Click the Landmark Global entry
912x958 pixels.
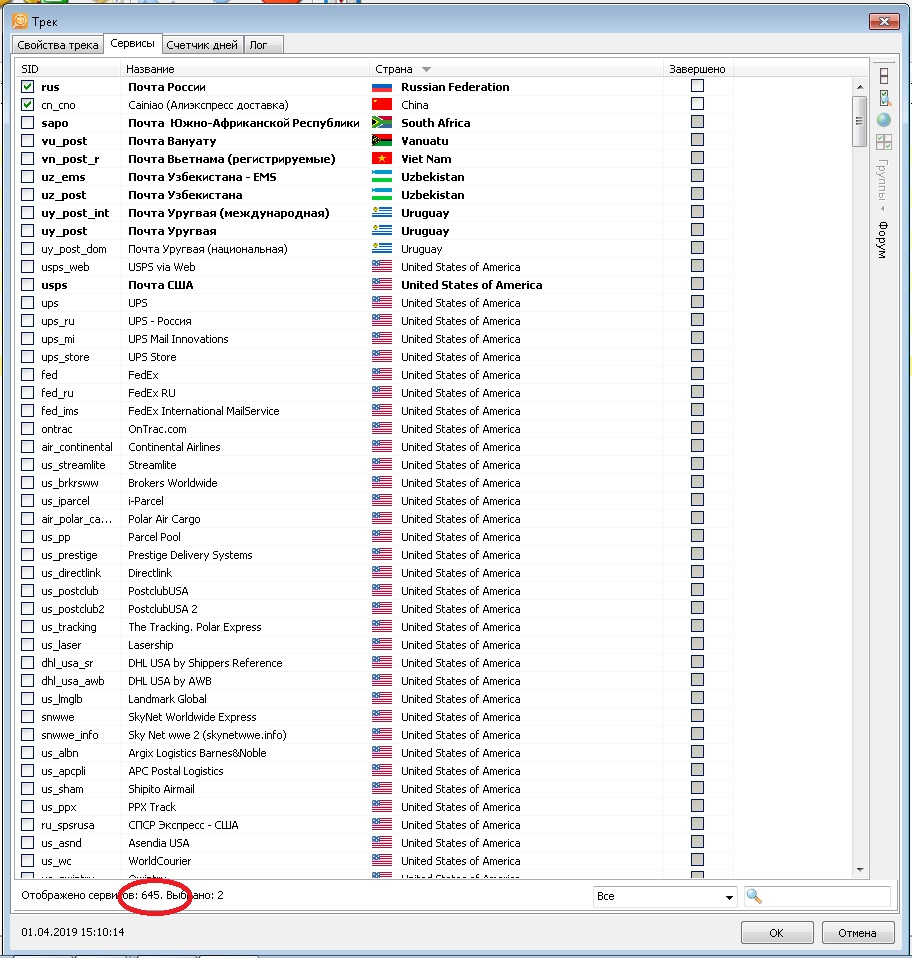click(x=167, y=699)
